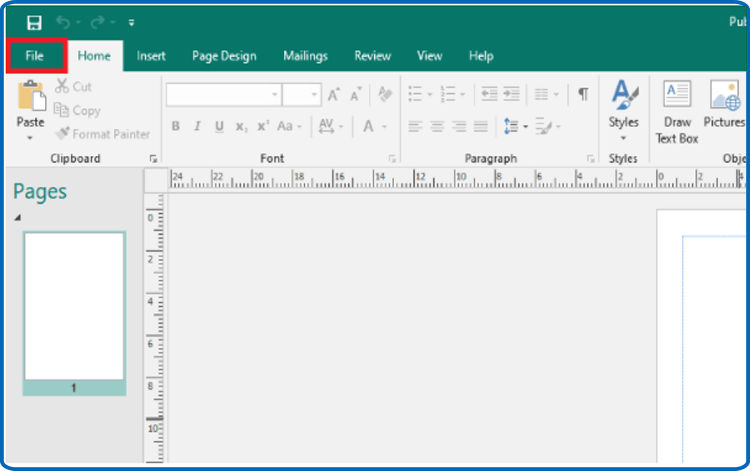Open the Help tab
This screenshot has height=471, width=750.
click(x=481, y=56)
